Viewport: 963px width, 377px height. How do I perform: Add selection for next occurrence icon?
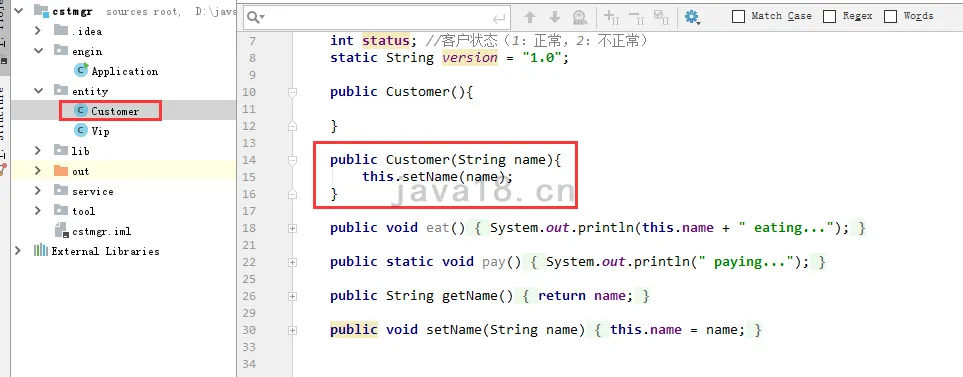click(611, 17)
